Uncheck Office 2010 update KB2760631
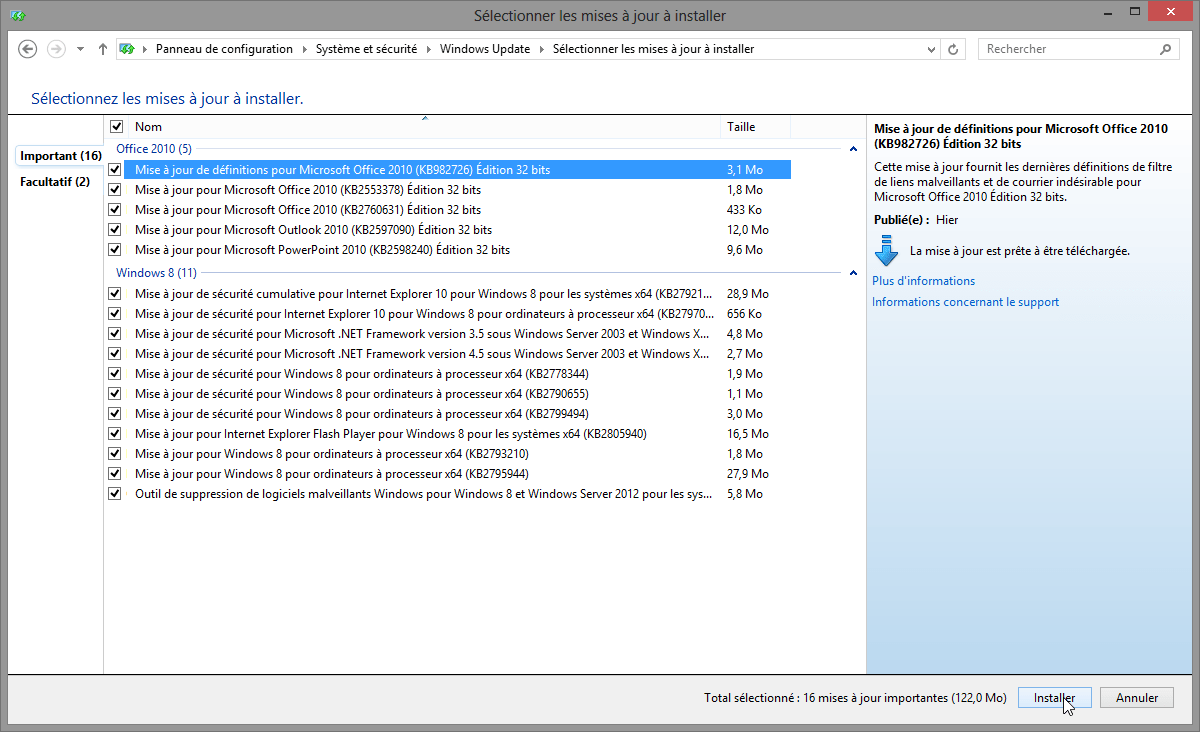This screenshot has width=1200, height=732. pyautogui.click(x=115, y=210)
